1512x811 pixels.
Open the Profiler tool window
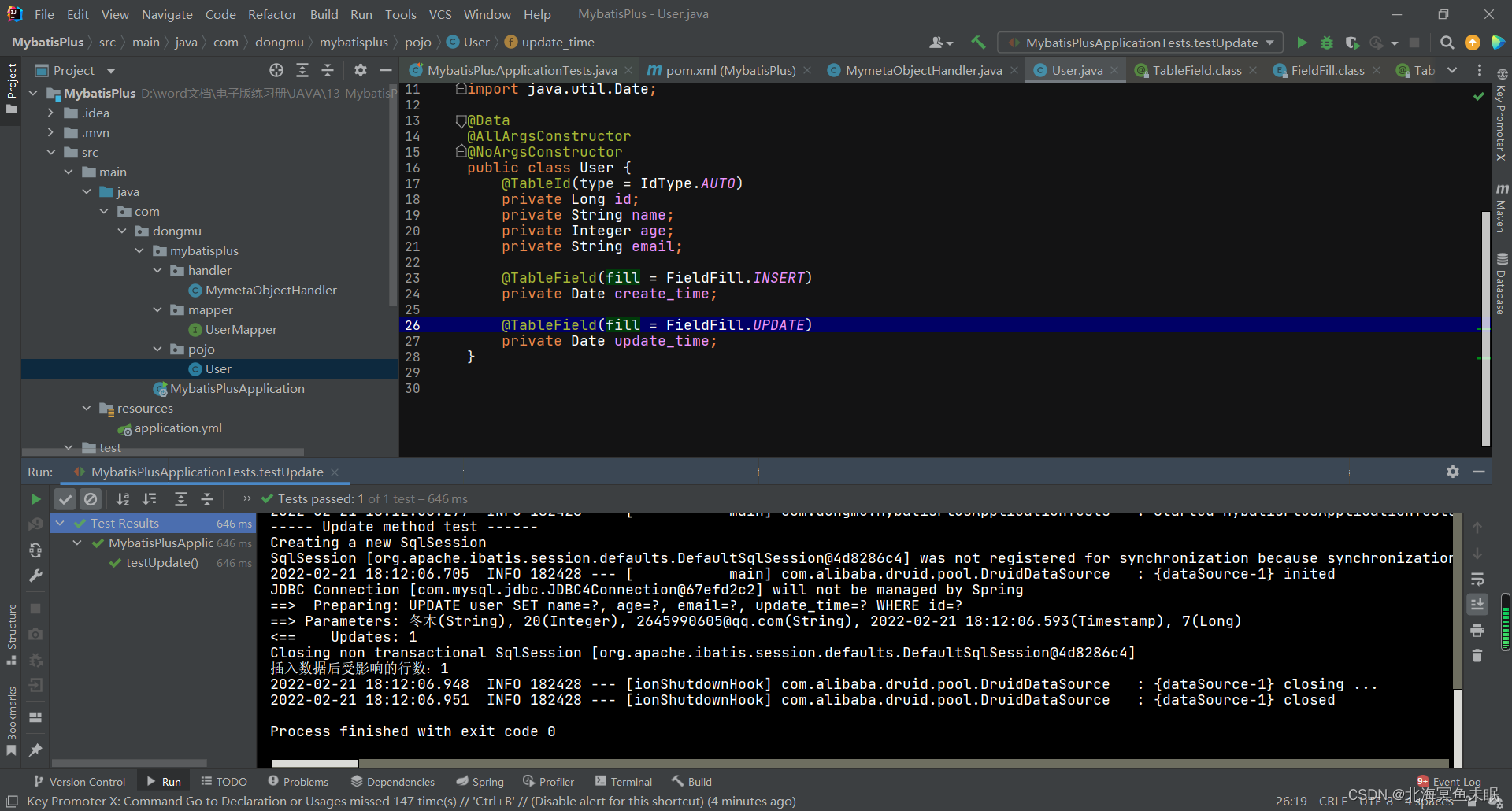(x=548, y=781)
